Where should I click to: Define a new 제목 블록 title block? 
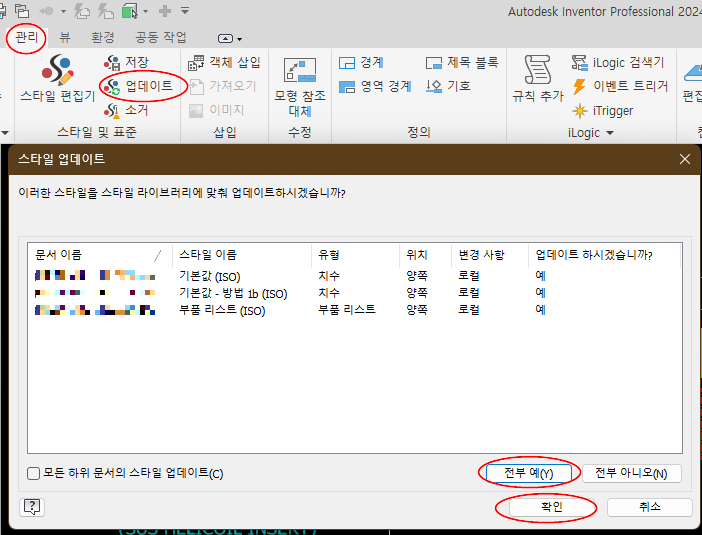click(x=462, y=63)
